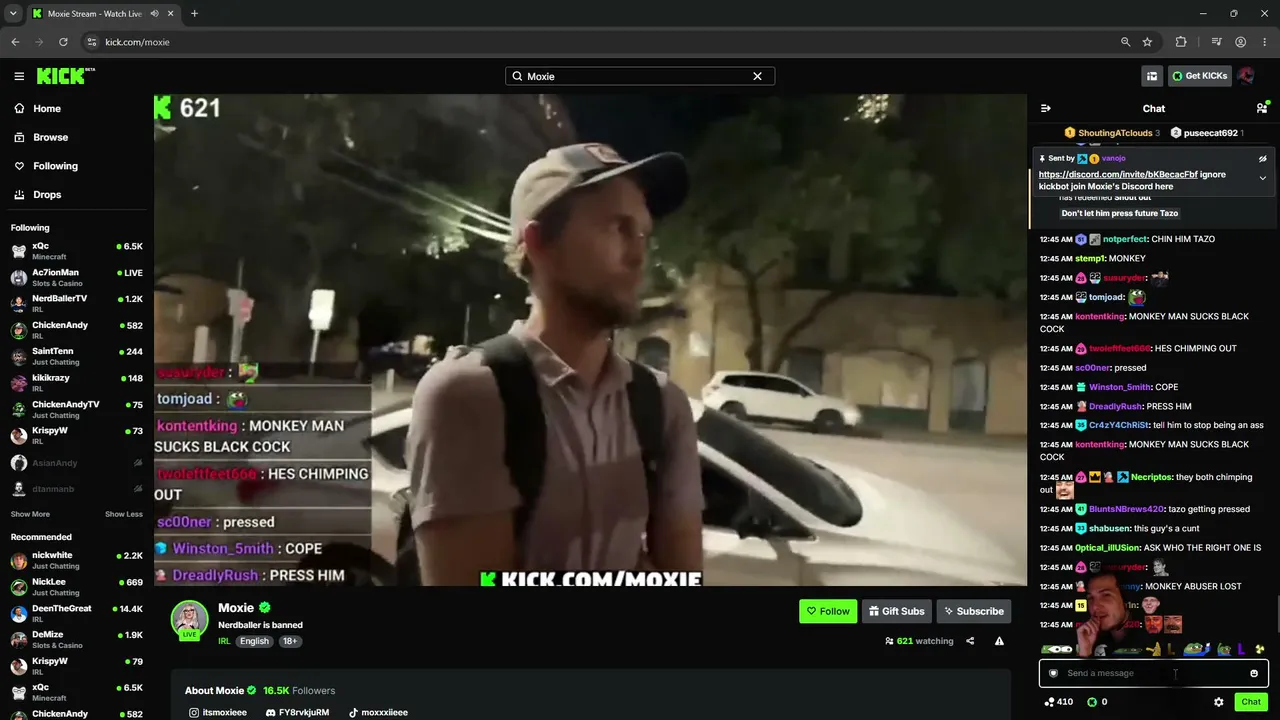Click the Get KICKs button
The height and width of the screenshot is (720, 1280).
(1199, 76)
